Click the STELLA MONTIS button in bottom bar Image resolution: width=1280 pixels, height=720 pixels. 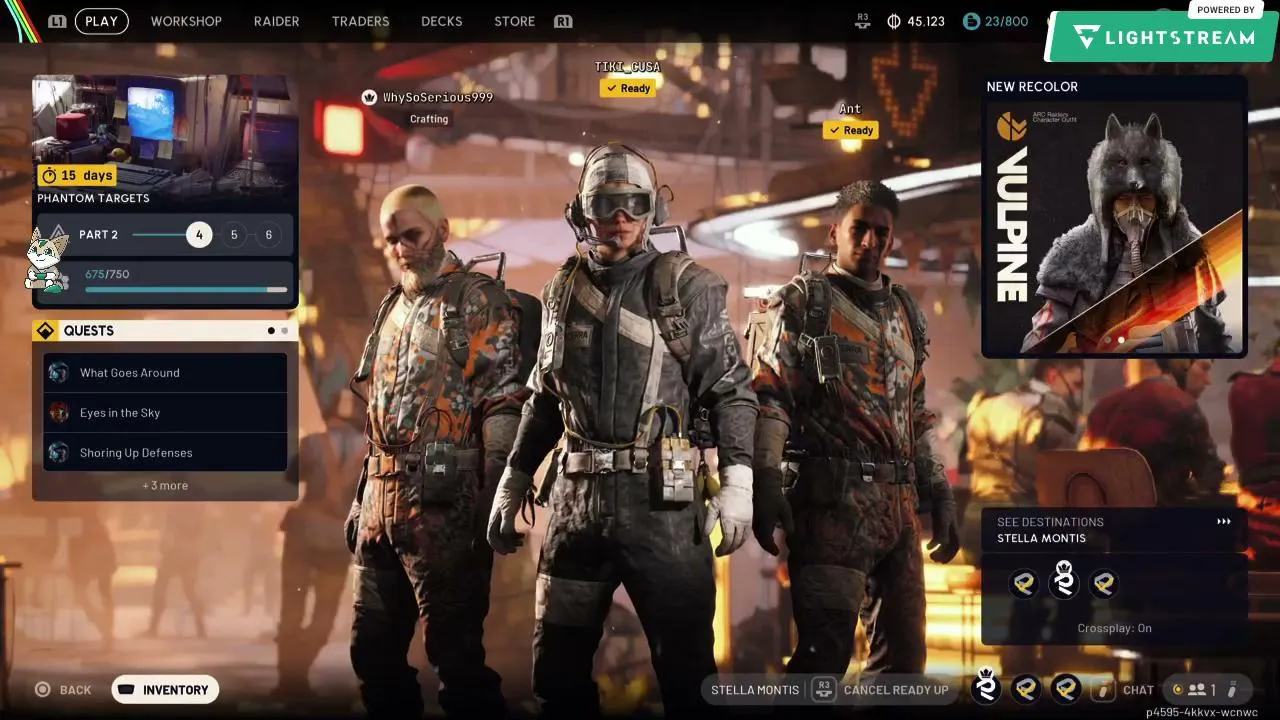click(755, 690)
